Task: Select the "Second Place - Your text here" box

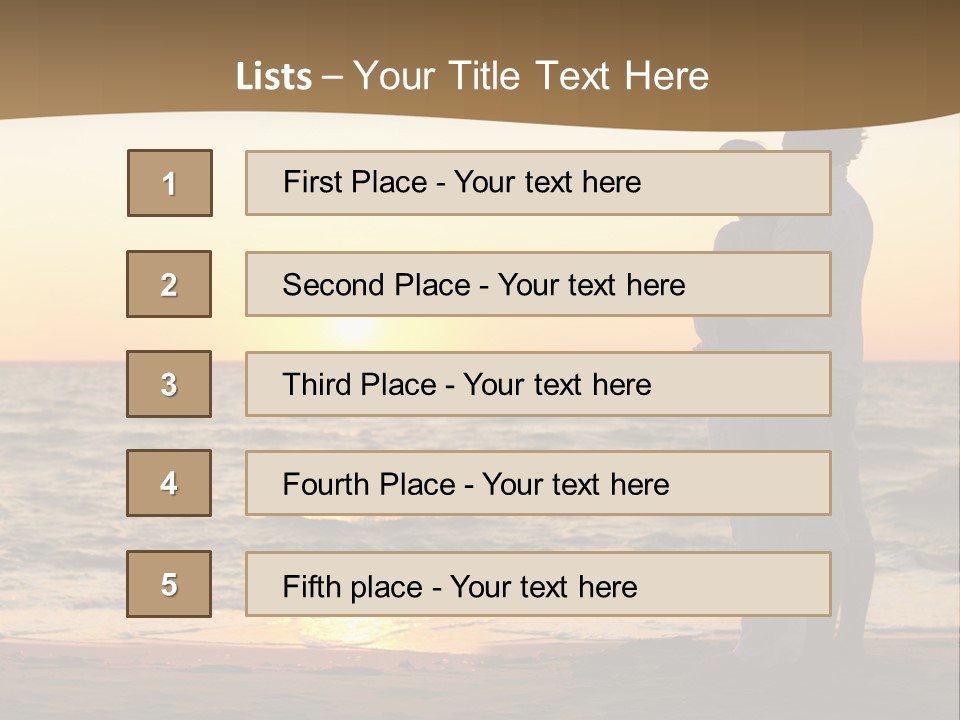Action: [538, 284]
